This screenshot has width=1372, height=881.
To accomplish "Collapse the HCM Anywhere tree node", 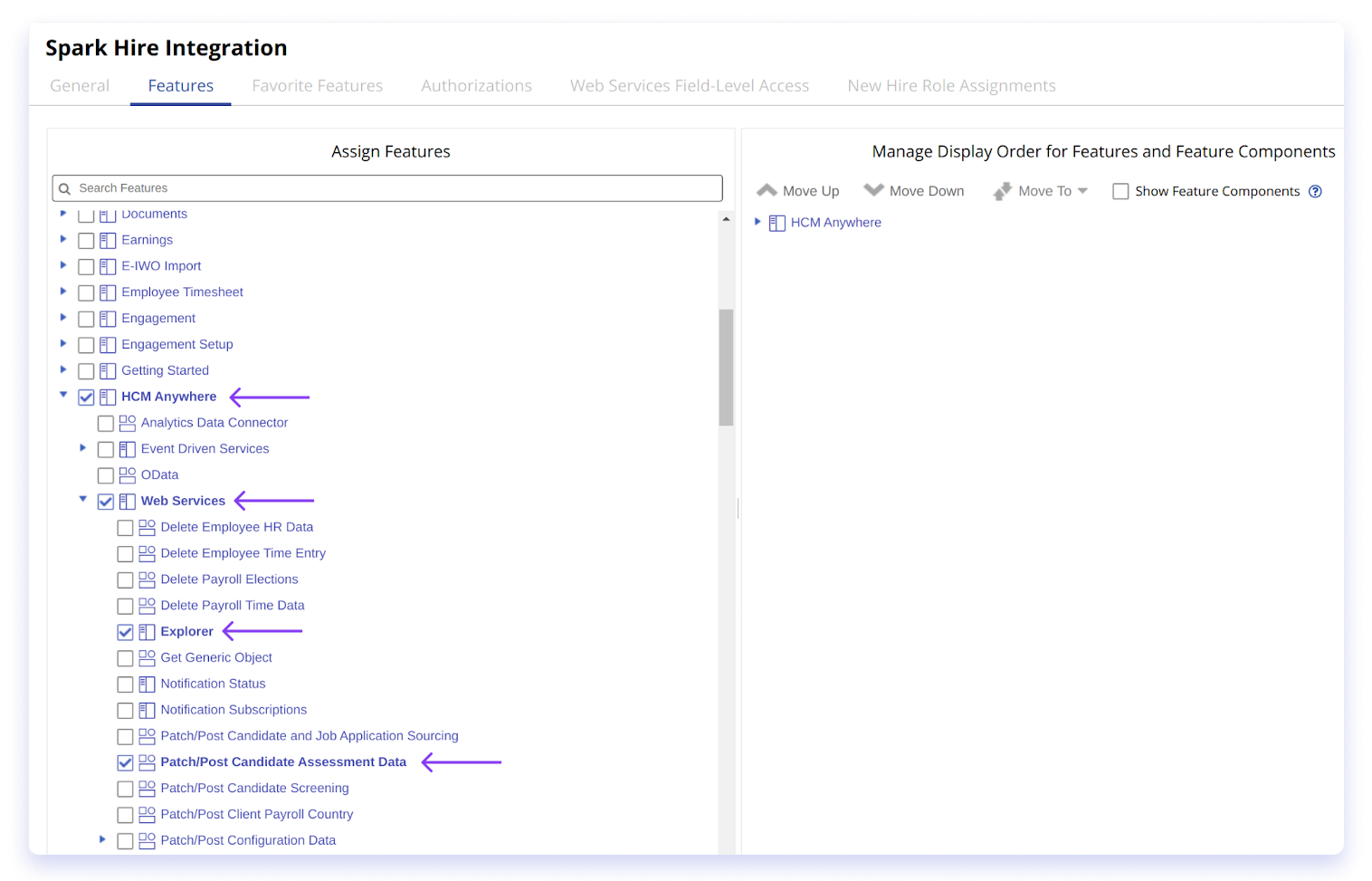I will tap(63, 395).
